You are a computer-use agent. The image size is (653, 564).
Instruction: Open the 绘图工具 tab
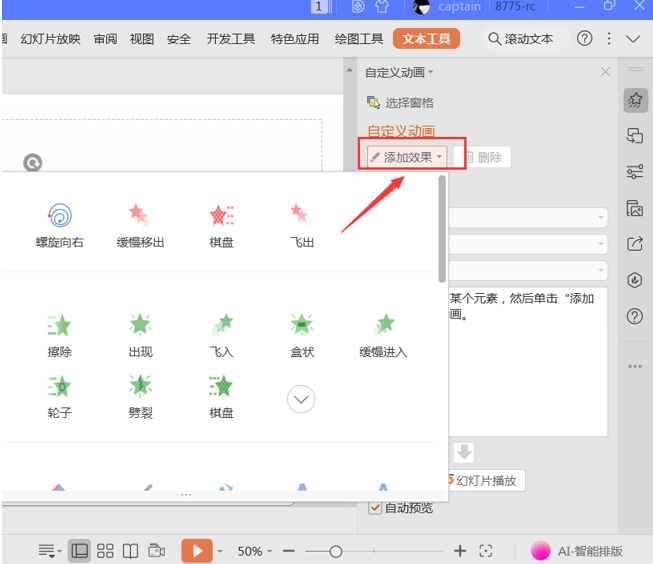(x=359, y=39)
